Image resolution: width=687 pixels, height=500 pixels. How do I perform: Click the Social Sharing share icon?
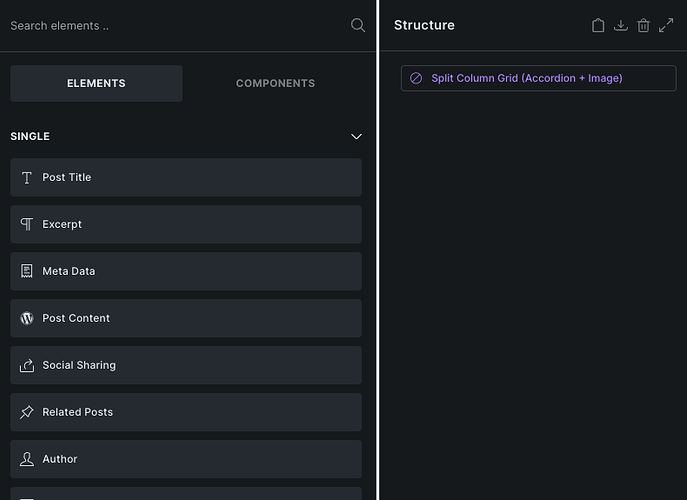pyautogui.click(x=27, y=366)
